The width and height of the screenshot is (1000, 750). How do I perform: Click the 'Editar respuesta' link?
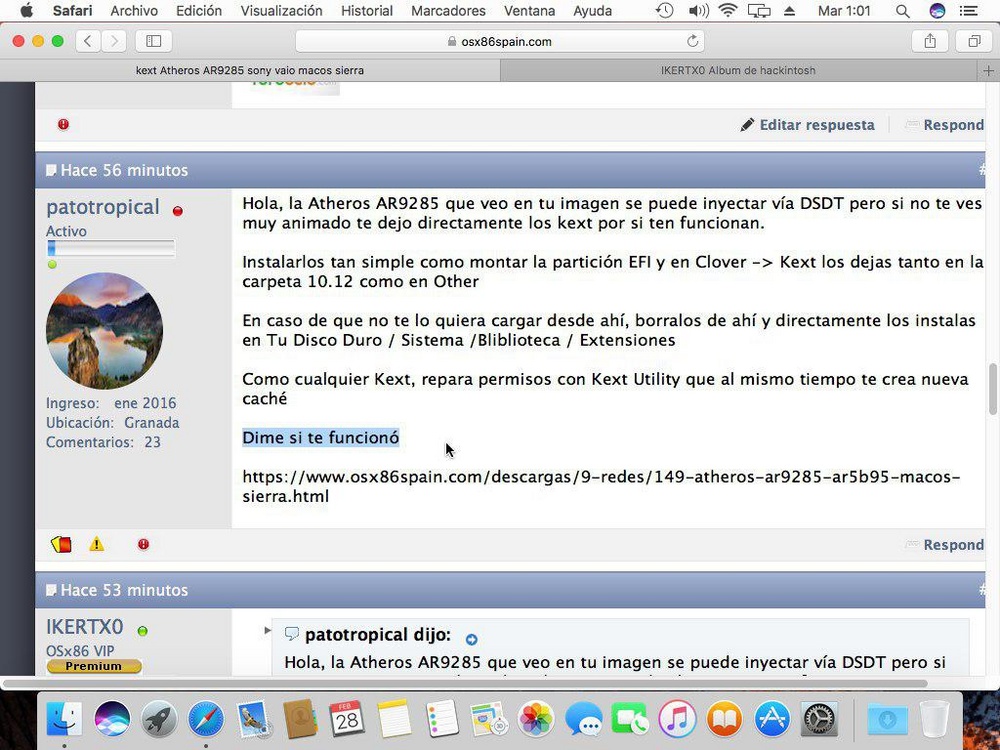817,124
